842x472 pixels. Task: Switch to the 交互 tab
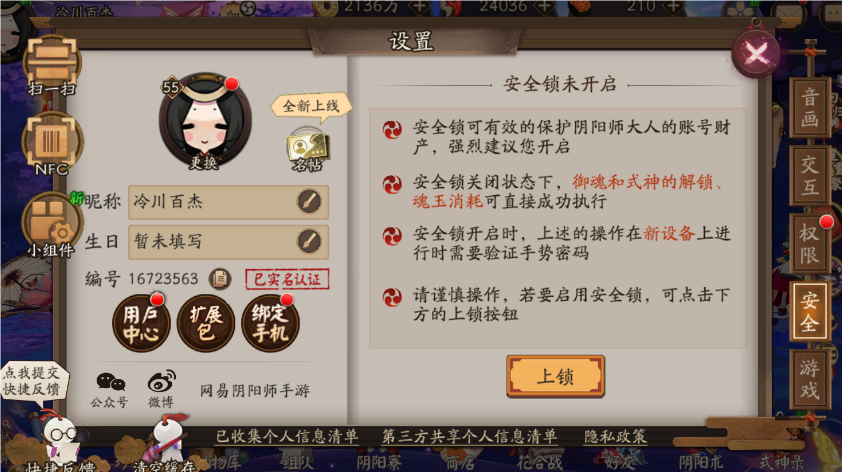pyautogui.click(x=810, y=175)
